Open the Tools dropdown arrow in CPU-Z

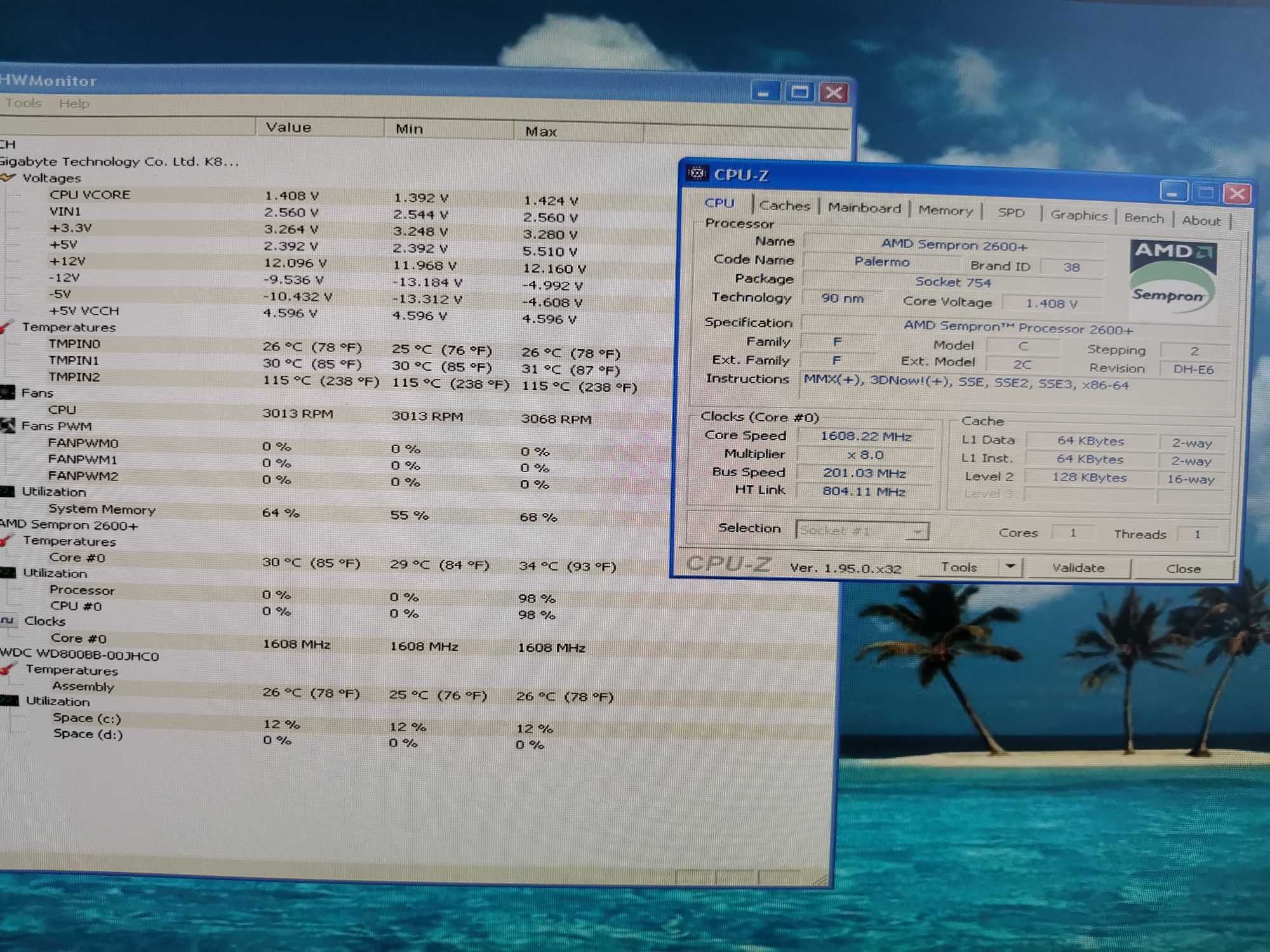[1010, 567]
